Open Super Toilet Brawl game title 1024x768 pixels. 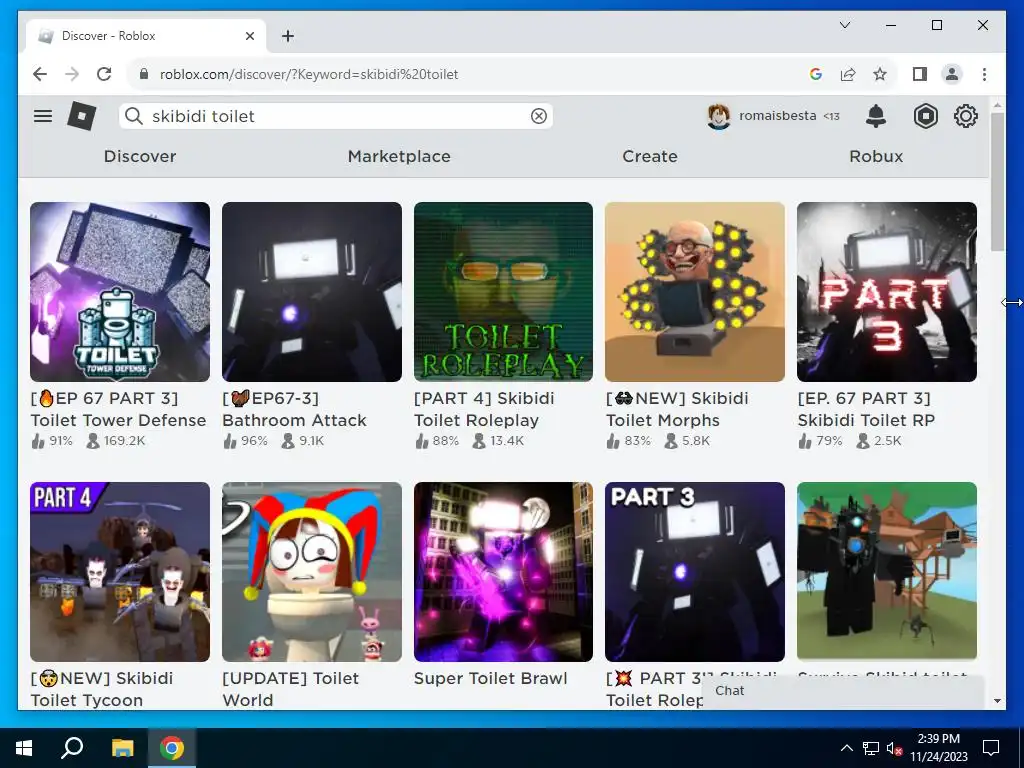(490, 679)
